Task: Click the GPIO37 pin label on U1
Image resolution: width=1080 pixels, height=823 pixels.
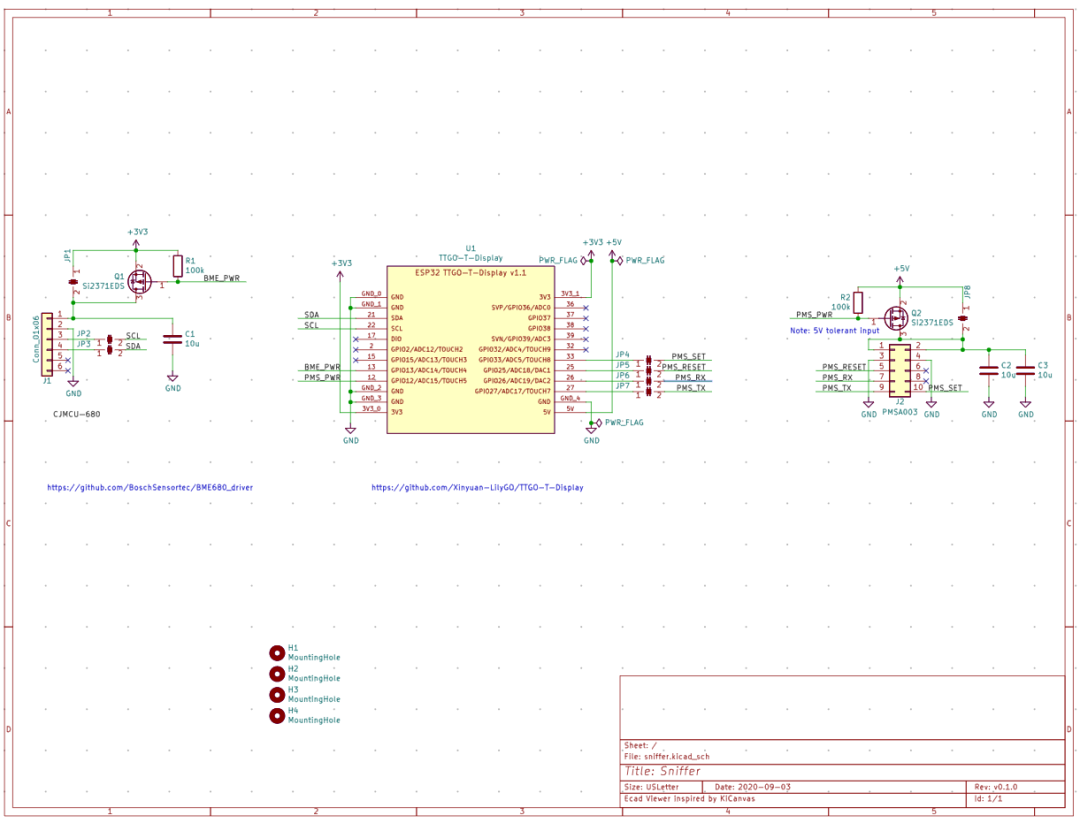Action: [x=539, y=318]
